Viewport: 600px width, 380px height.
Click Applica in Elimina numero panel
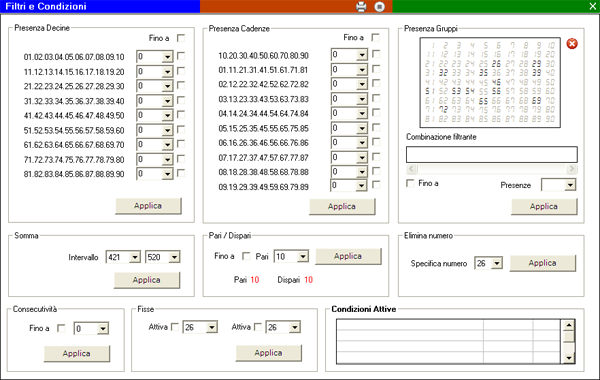click(543, 263)
